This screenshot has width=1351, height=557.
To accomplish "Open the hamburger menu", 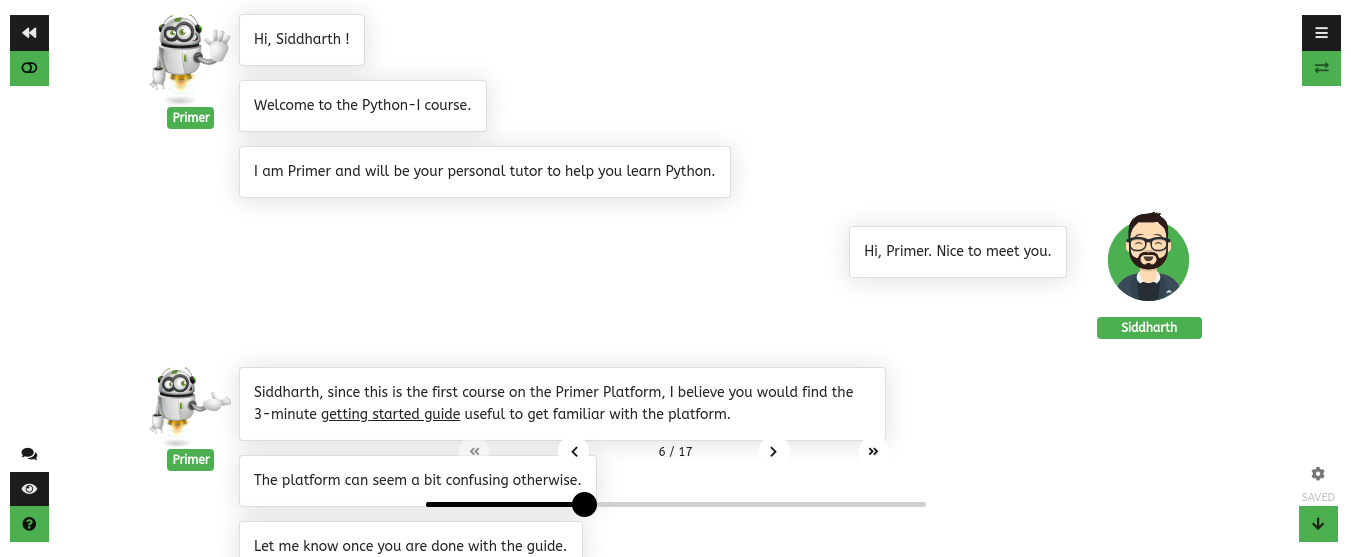I will pos(1321,33).
